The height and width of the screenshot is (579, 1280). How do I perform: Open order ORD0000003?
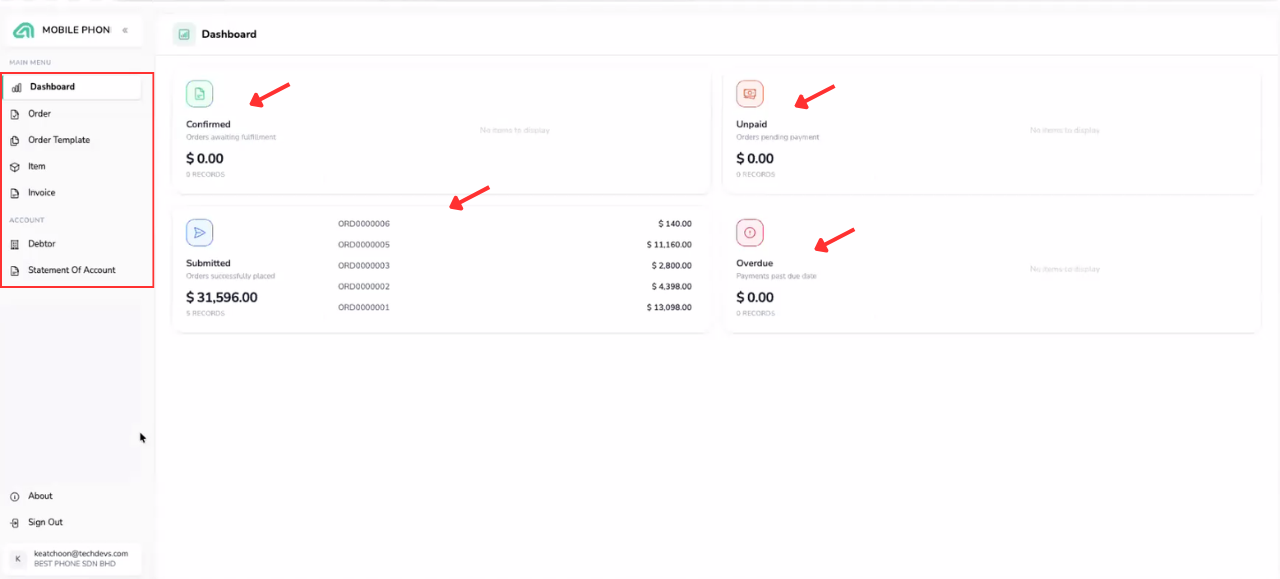click(x=364, y=266)
